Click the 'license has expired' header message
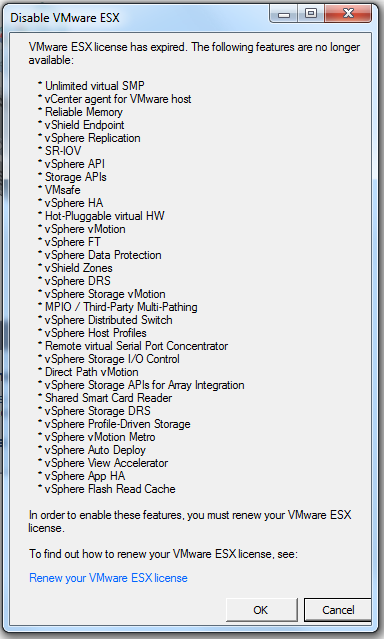This screenshot has height=639, width=384. pyautogui.click(x=194, y=54)
